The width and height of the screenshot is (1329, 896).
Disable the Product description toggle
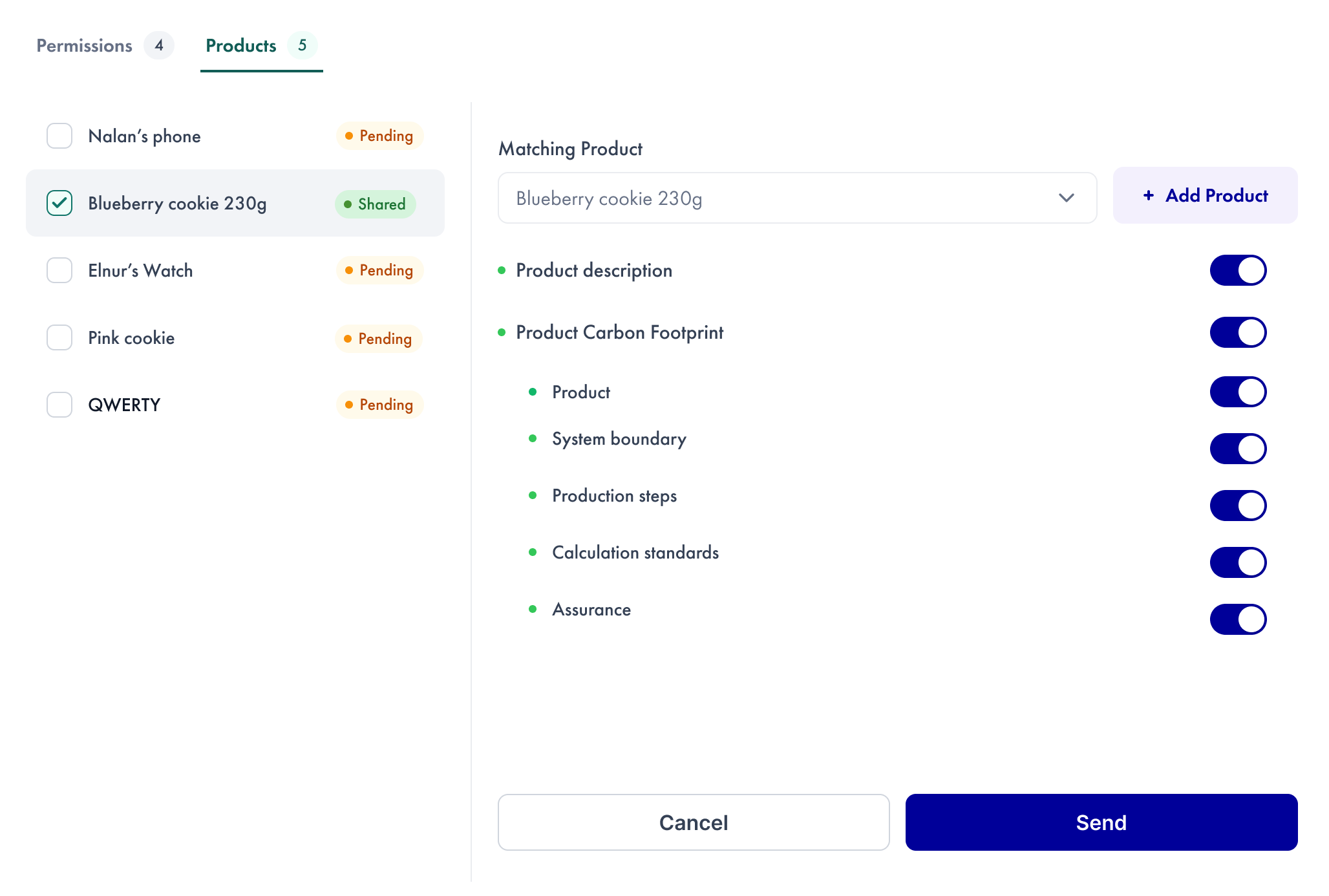pos(1237,270)
